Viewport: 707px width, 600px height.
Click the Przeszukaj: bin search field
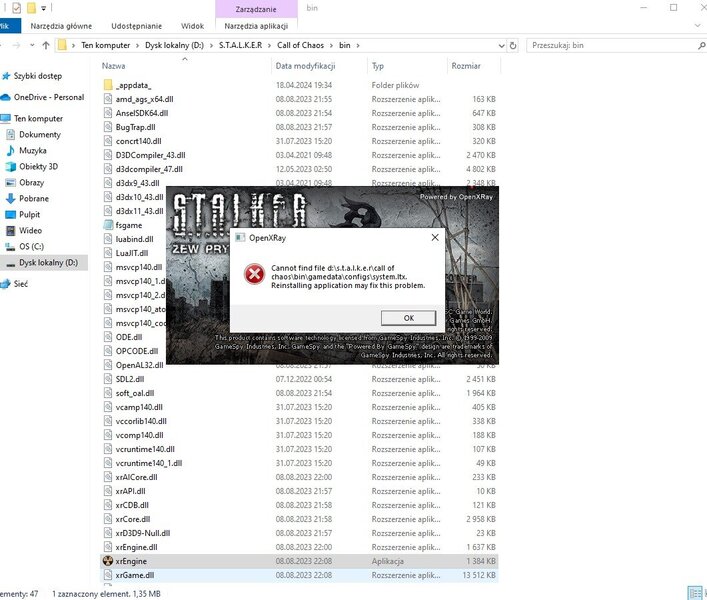point(615,45)
